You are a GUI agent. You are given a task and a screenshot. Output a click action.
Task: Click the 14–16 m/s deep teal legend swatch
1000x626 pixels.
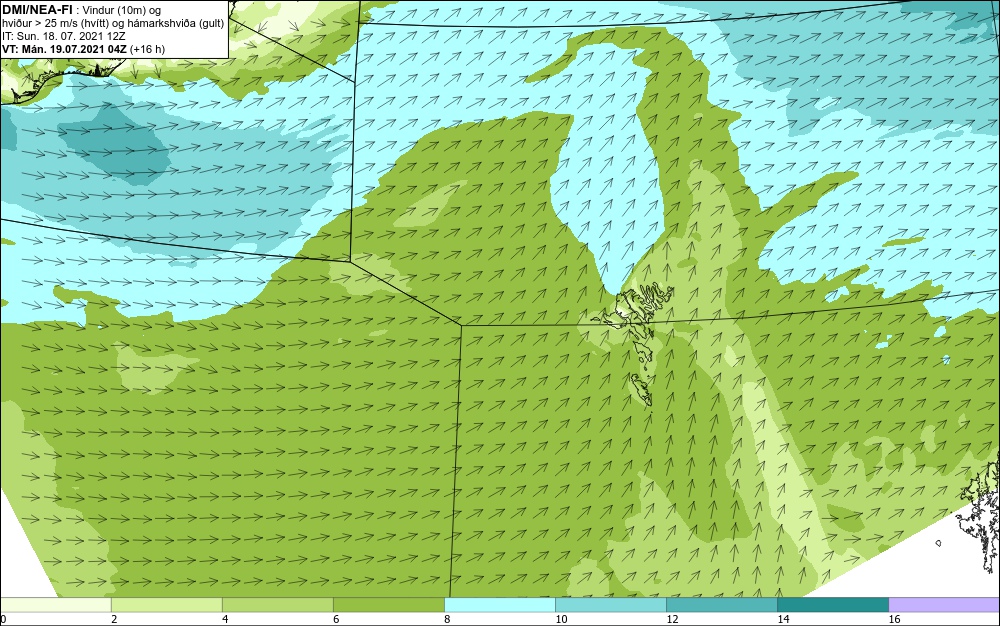(832, 604)
